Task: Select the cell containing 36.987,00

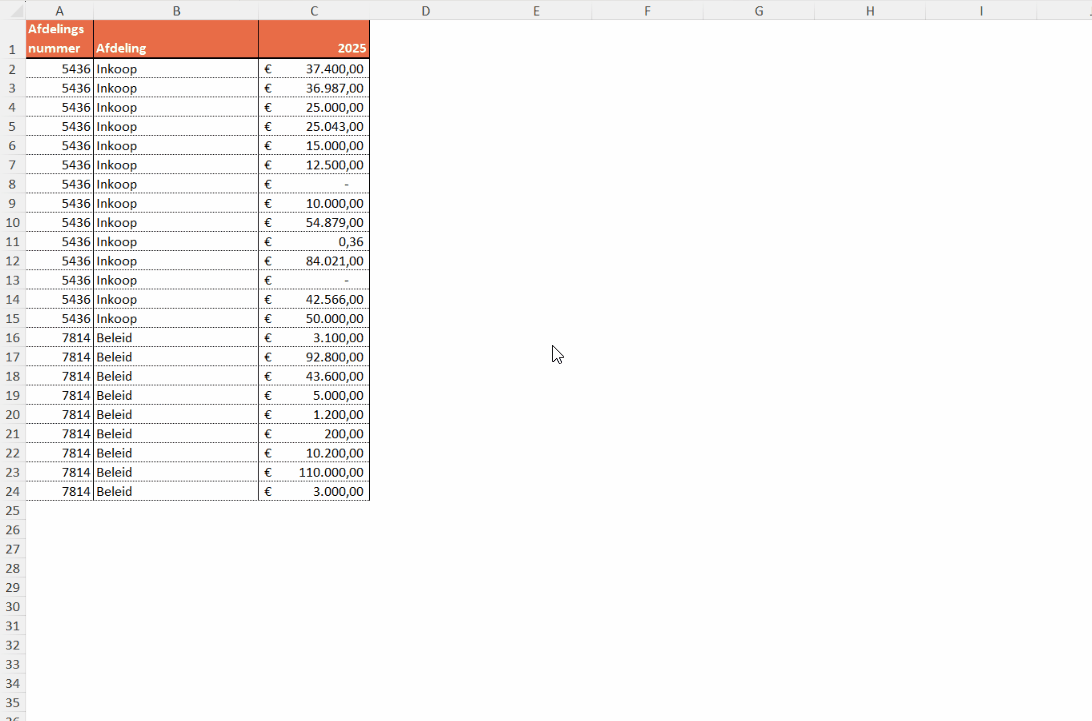Action: (314, 88)
